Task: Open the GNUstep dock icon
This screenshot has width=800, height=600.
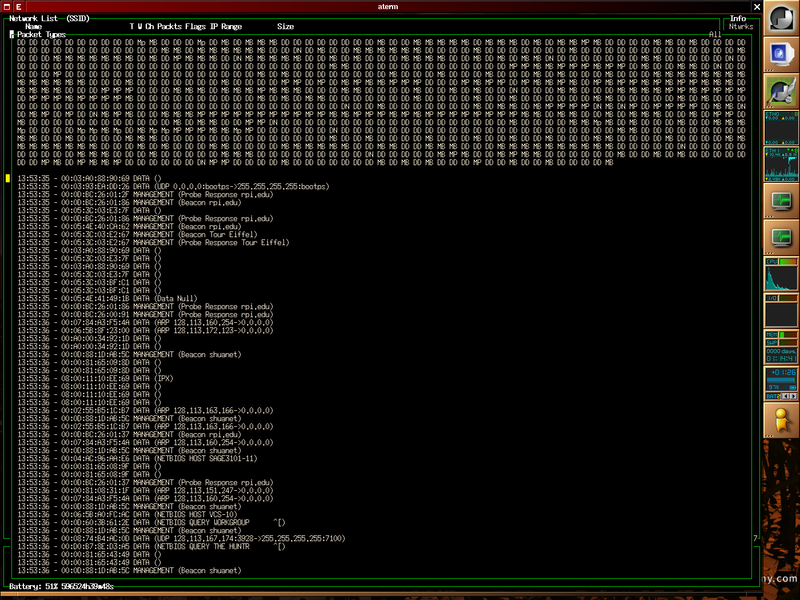Action: (x=781, y=18)
